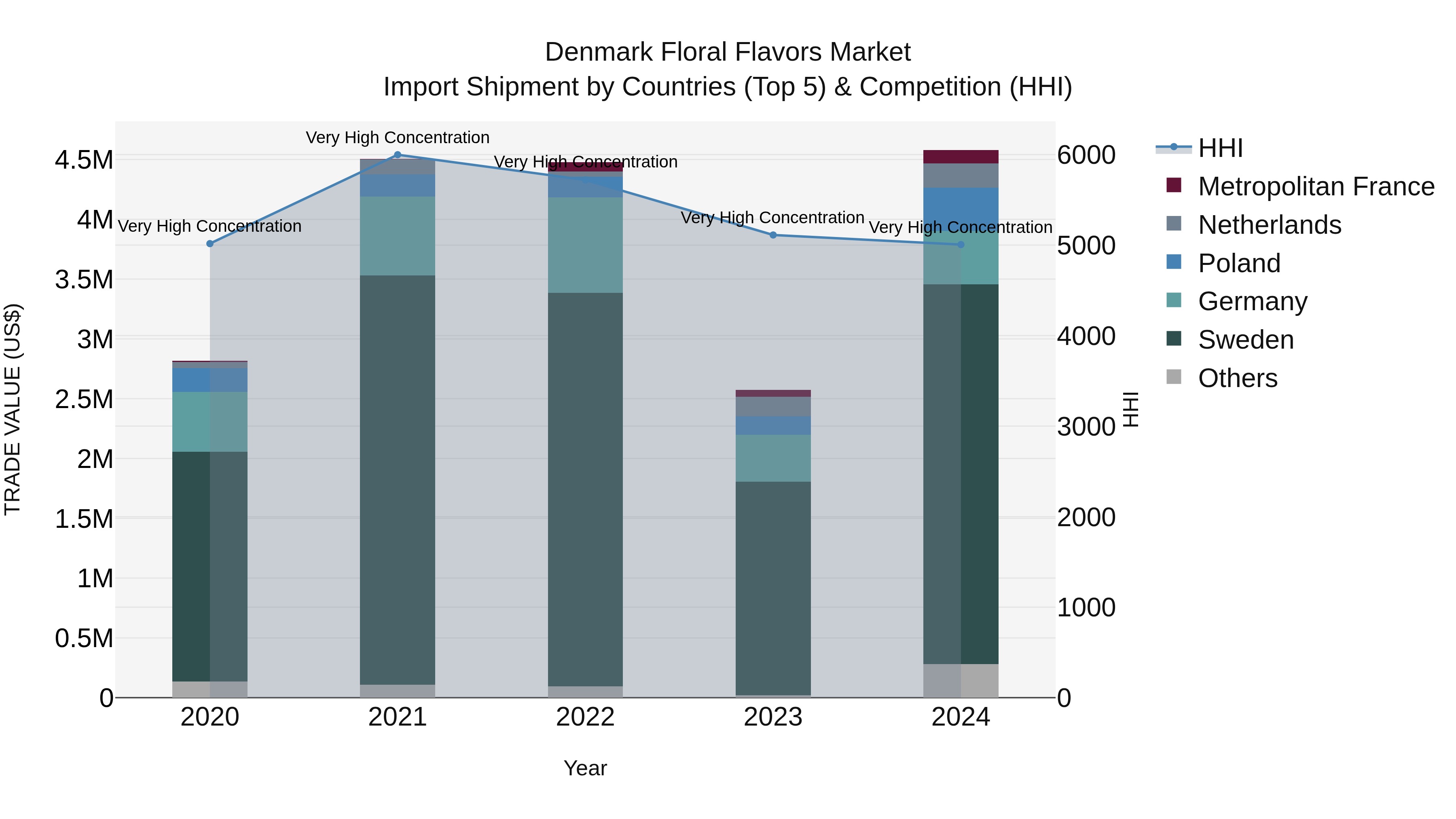Click the HHI data point for 2023
Screen dimensions: 1456x819
tap(773, 235)
